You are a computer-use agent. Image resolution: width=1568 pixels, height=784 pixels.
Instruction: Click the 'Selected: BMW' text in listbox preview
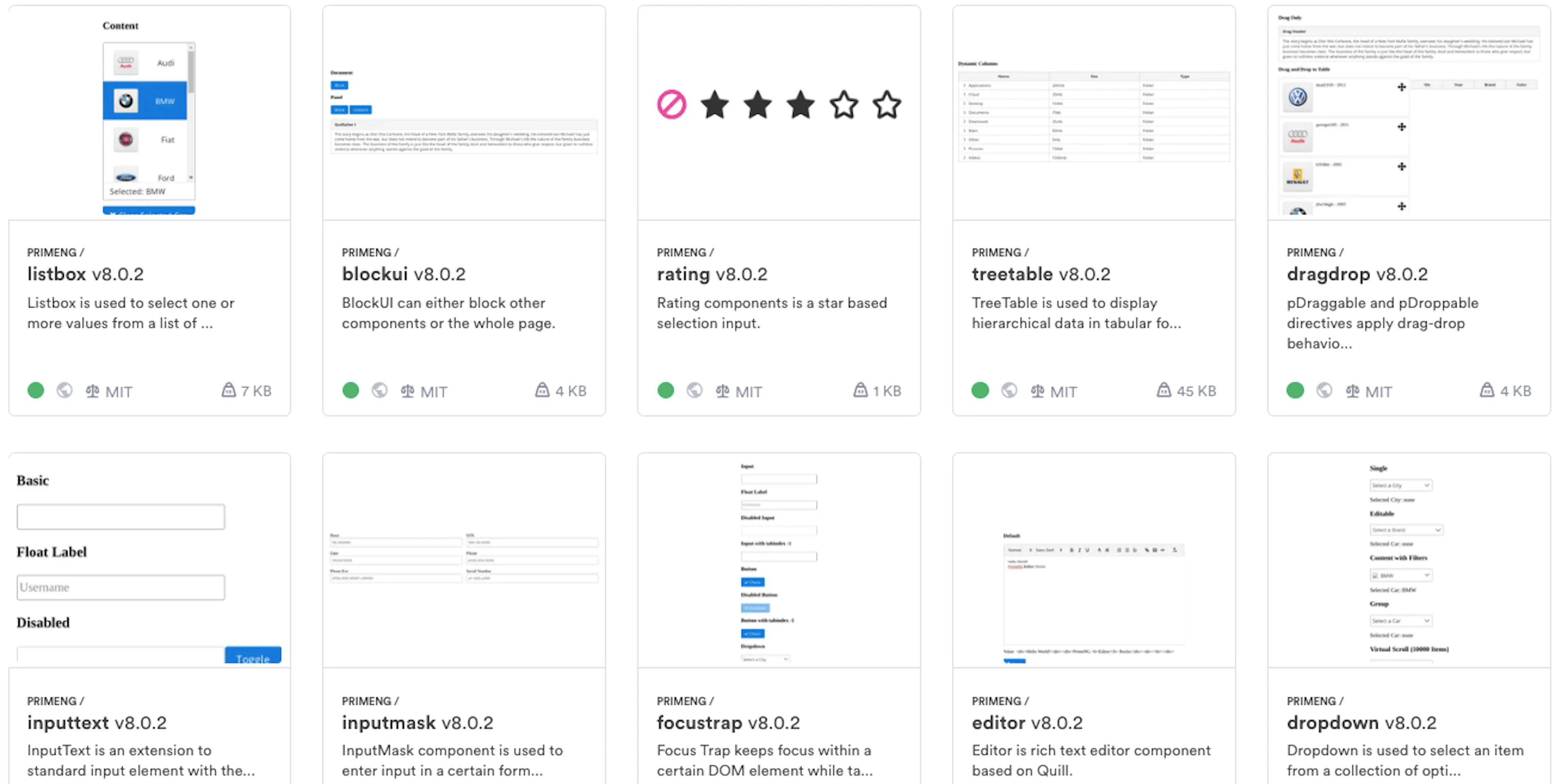point(137,191)
